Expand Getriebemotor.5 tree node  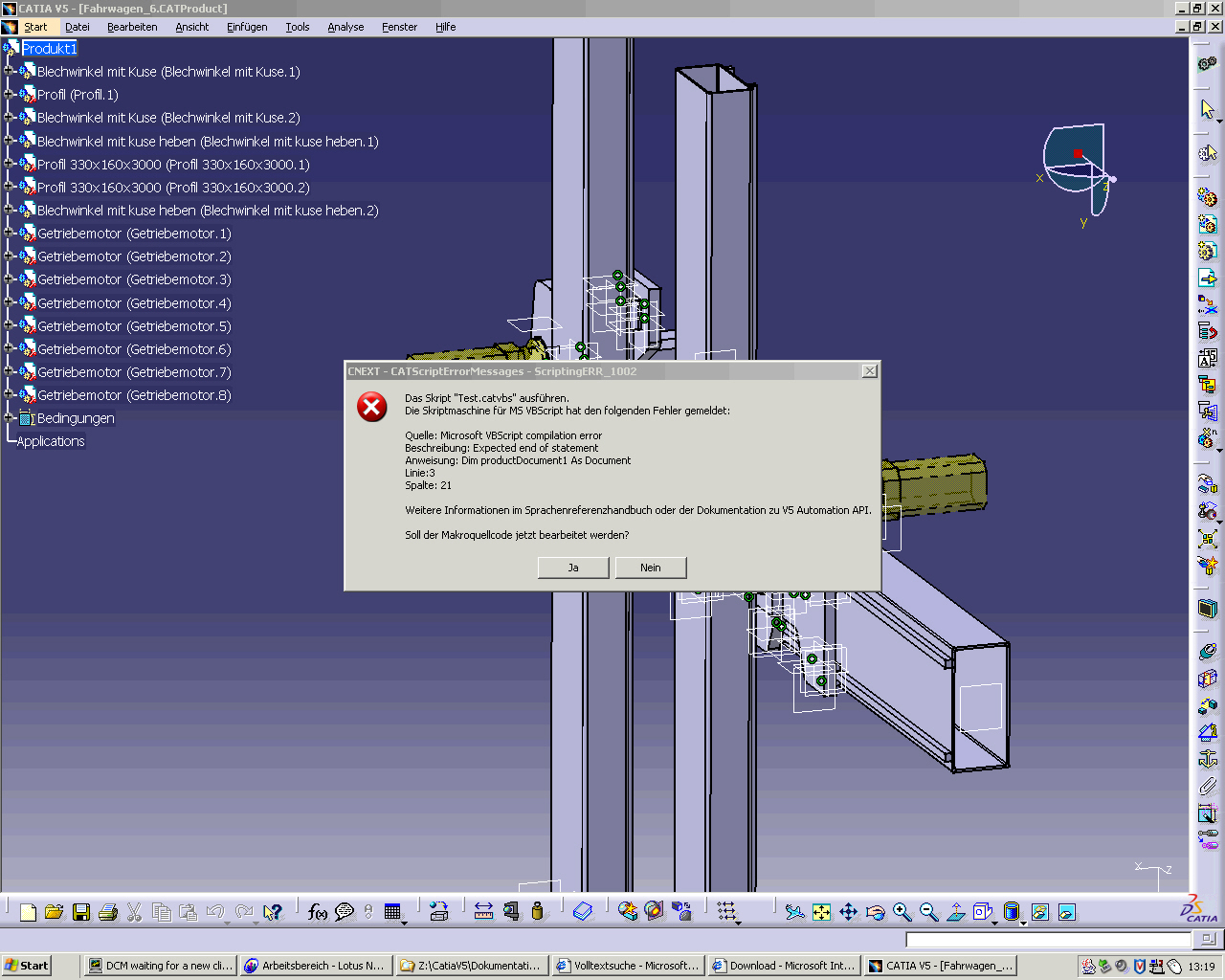pyautogui.click(x=9, y=325)
